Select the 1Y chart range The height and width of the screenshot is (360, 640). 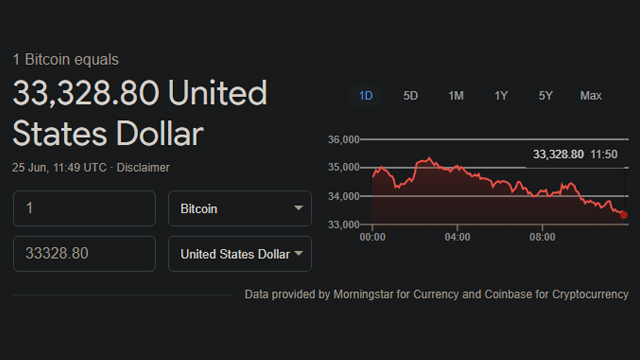point(501,96)
